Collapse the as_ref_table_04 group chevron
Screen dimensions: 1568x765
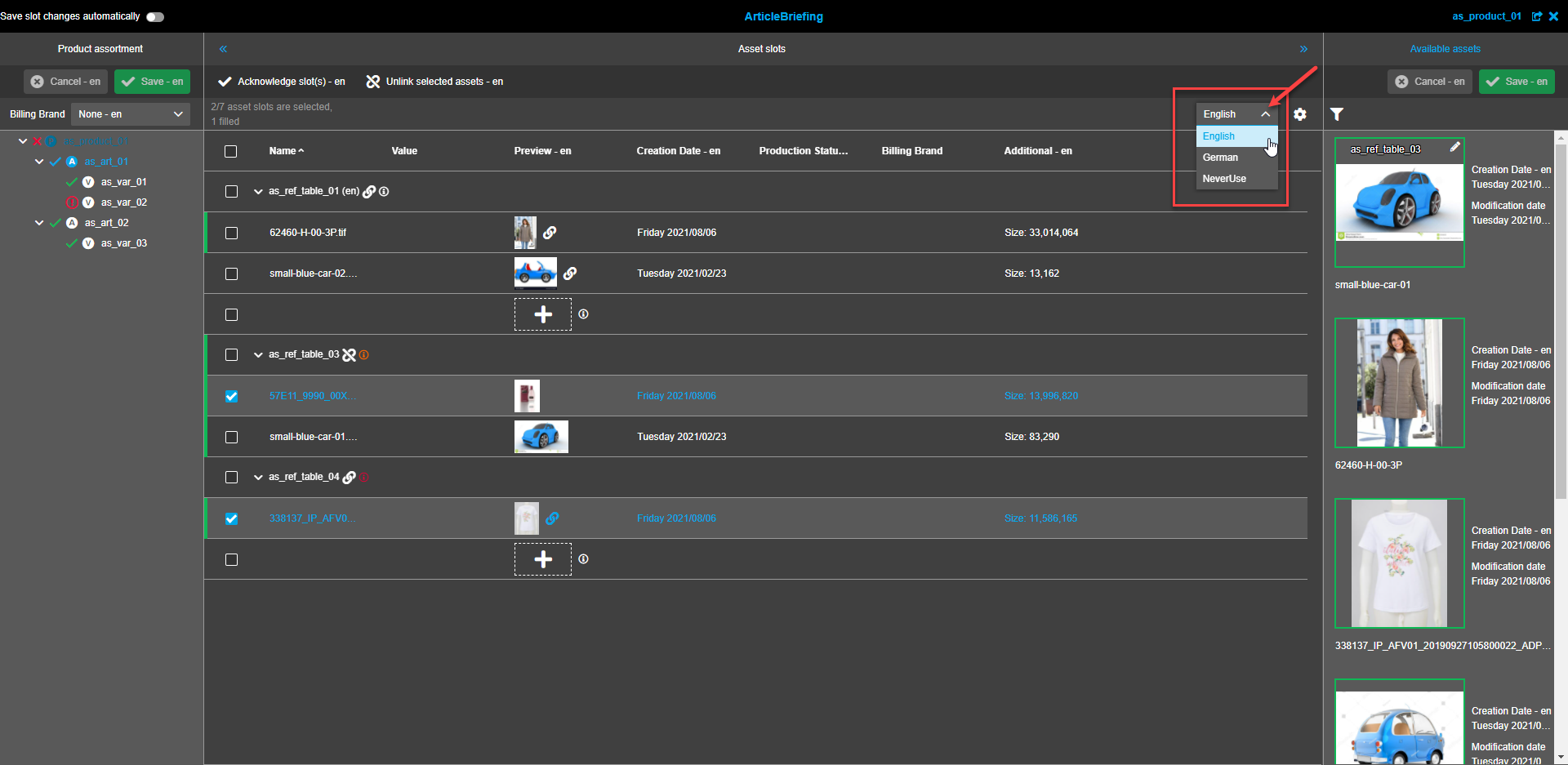click(x=258, y=477)
